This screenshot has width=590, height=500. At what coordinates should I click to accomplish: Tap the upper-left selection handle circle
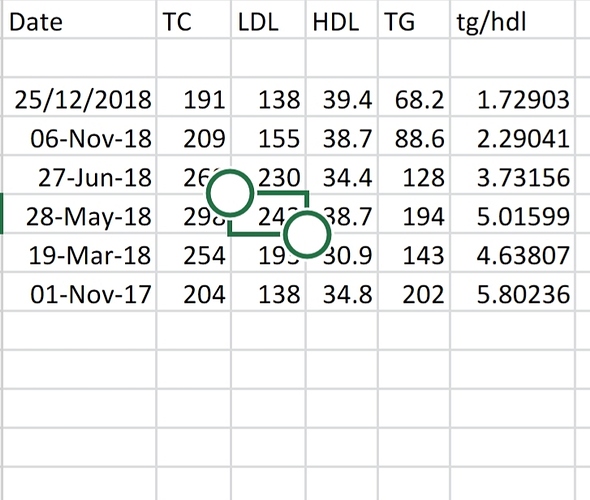[x=230, y=193]
